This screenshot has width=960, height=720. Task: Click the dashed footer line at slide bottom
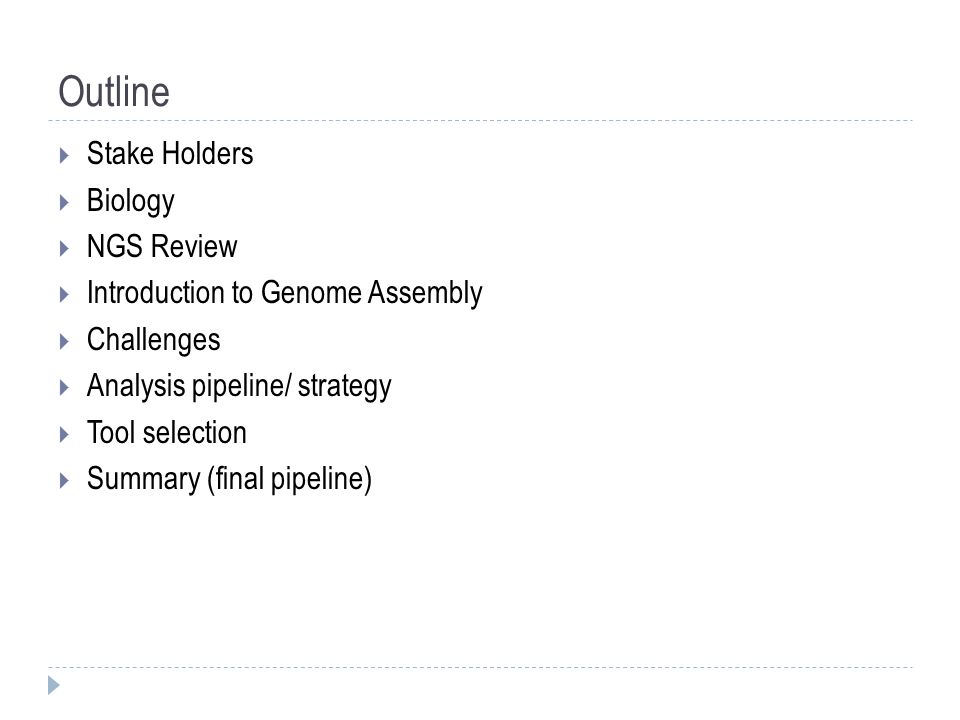click(x=480, y=667)
